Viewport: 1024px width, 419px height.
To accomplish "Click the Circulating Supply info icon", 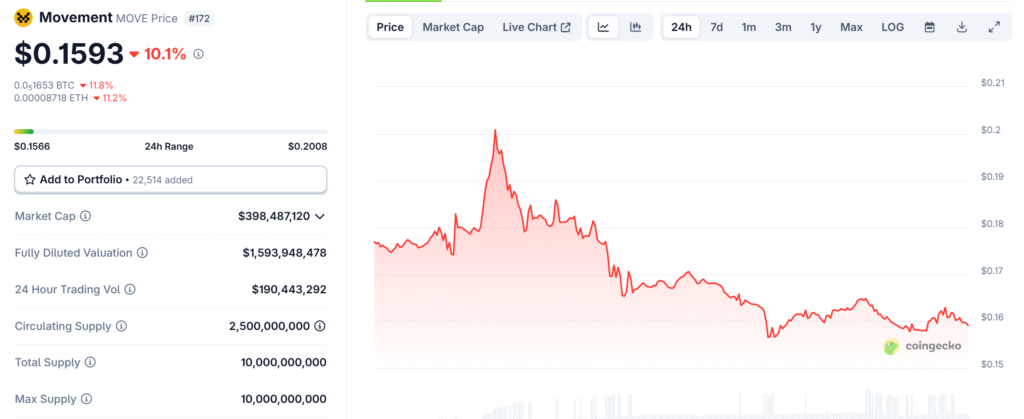I will pos(121,326).
